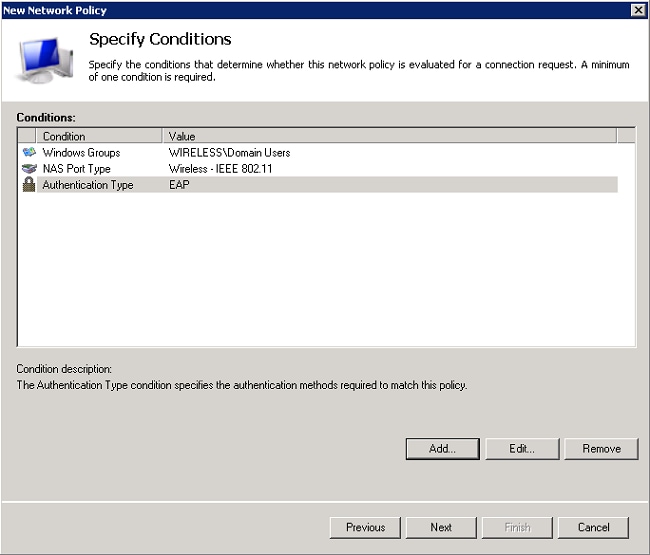
Task: Select the Authentication Type condition row
Action: pos(319,185)
